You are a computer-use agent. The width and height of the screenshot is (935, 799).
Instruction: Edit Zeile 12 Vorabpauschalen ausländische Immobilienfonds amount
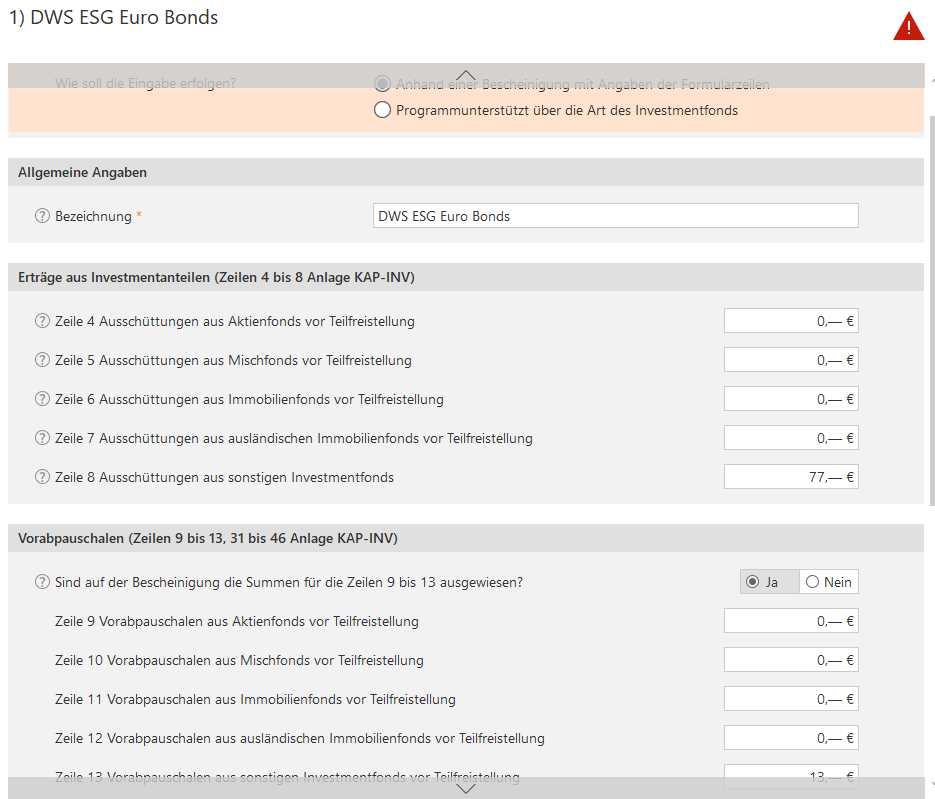pyautogui.click(x=791, y=738)
